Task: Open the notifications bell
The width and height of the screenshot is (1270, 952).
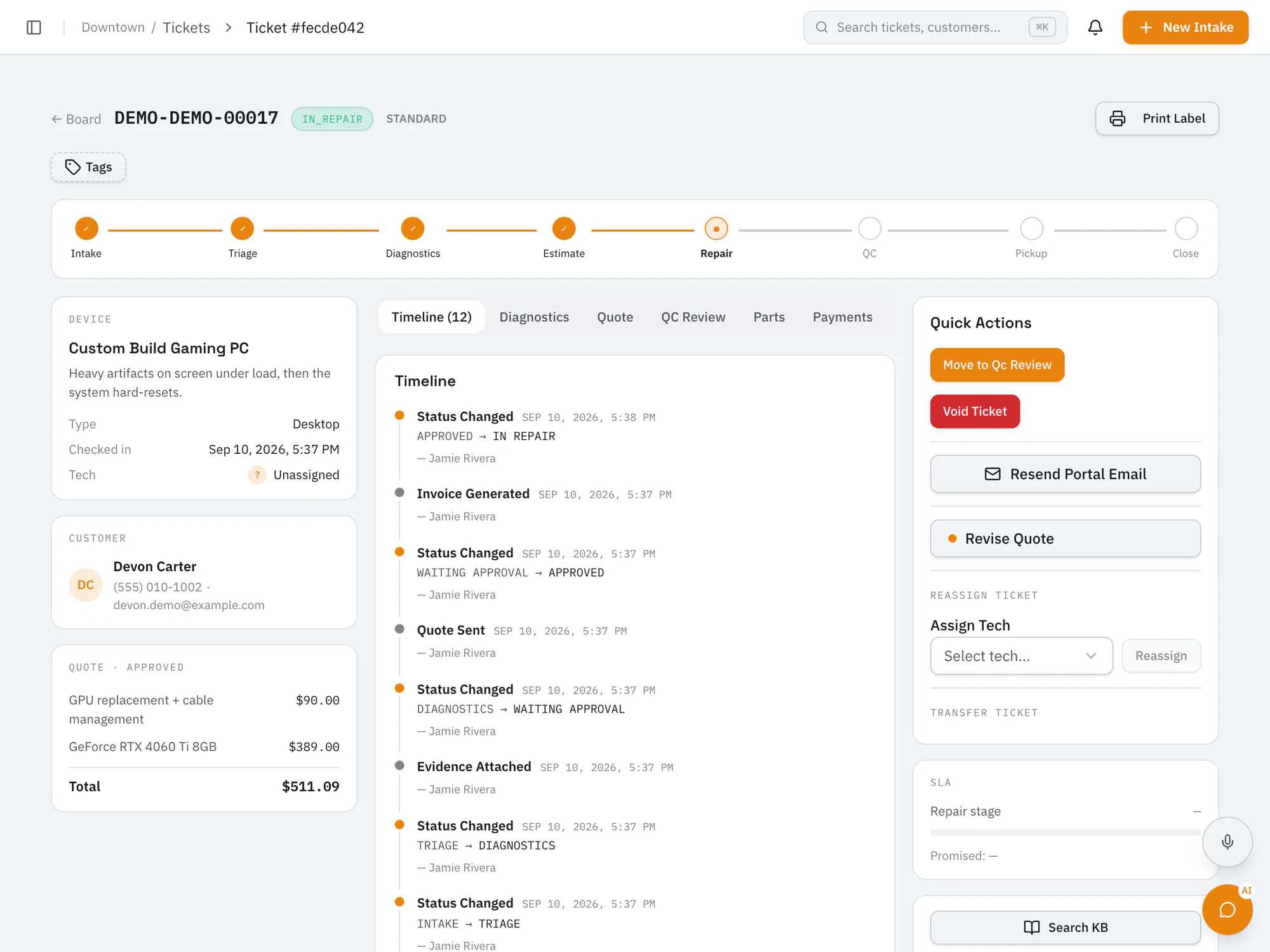Action: 1095,27
